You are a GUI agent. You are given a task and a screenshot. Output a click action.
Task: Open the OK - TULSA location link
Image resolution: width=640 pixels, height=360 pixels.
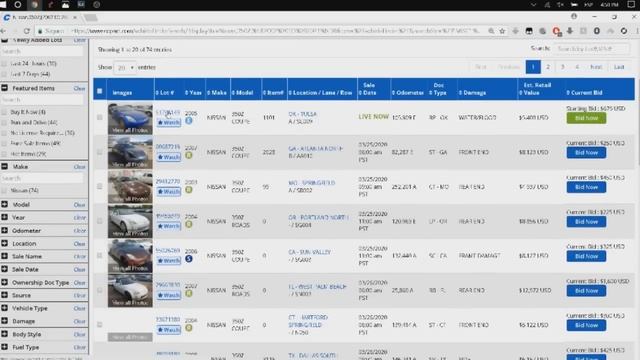(x=302, y=114)
